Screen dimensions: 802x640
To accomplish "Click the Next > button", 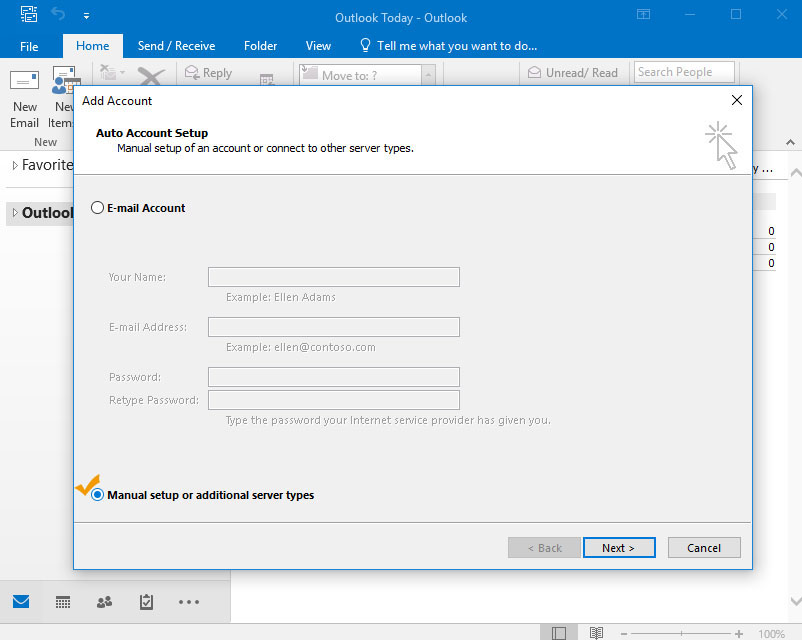I will click(x=619, y=548).
